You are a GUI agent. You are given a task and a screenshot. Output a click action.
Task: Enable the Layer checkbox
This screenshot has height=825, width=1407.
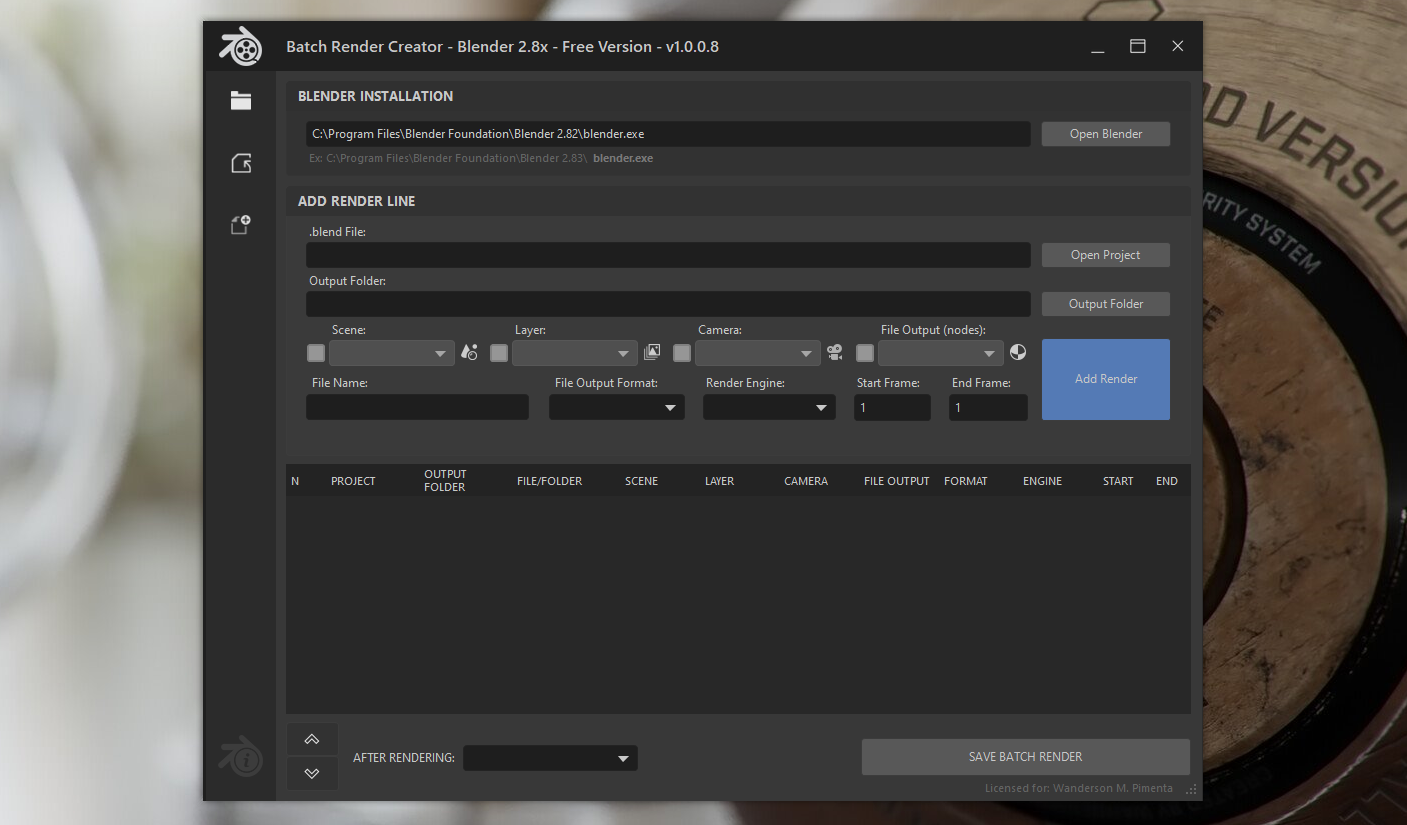coord(498,352)
